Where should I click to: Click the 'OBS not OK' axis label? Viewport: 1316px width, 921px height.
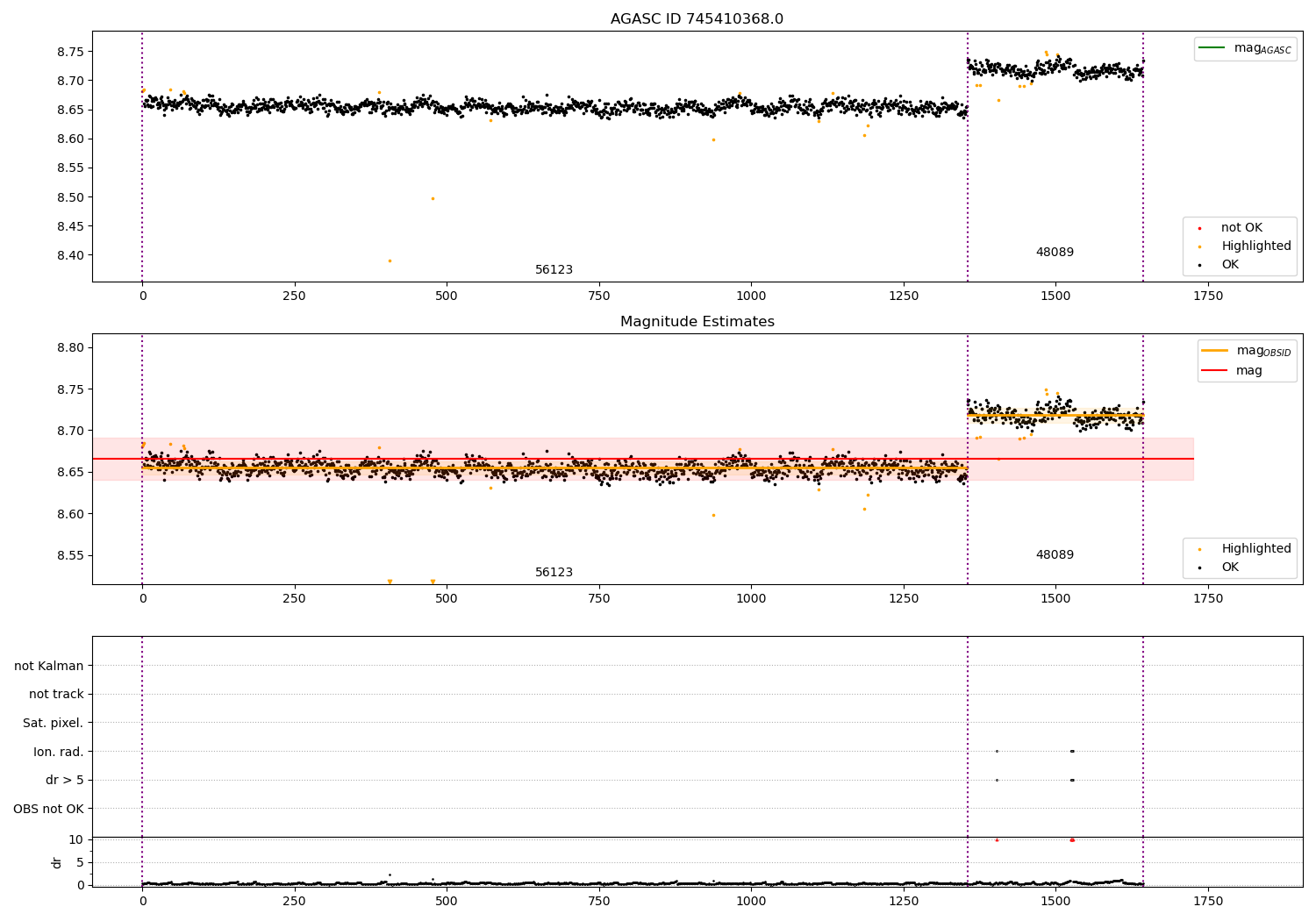click(x=49, y=809)
